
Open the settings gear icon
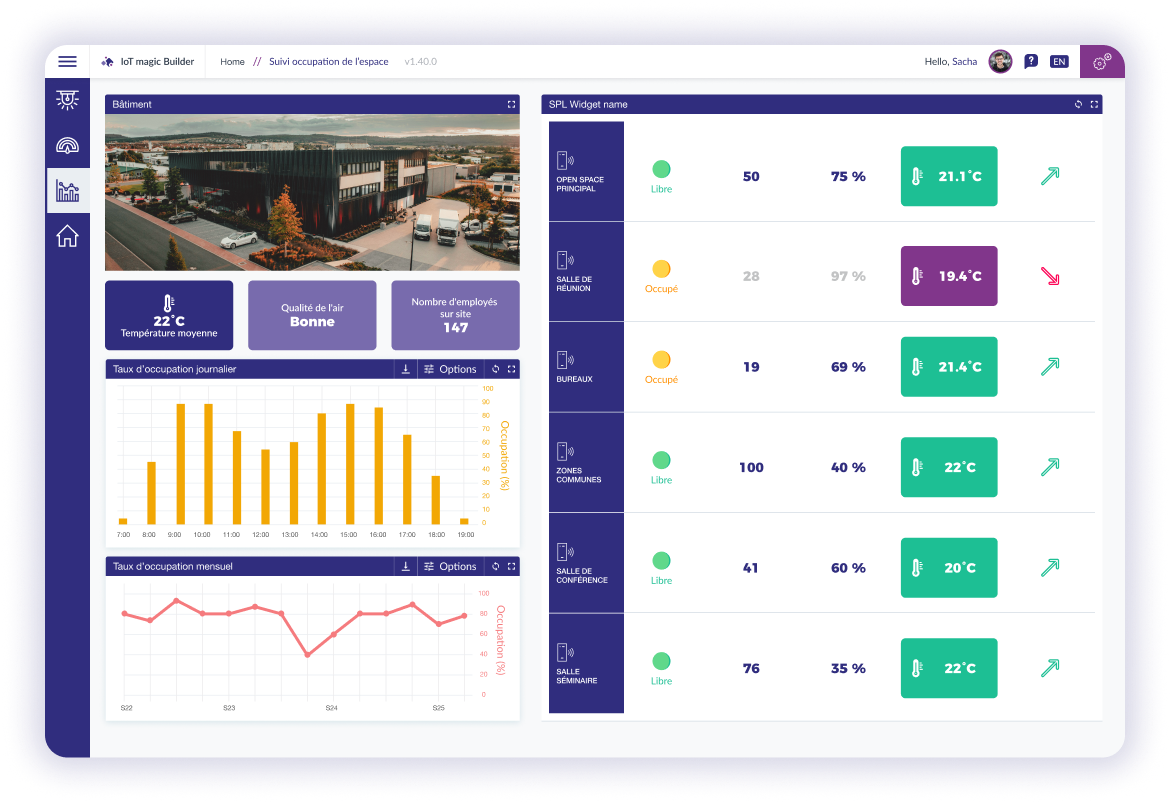click(1101, 62)
